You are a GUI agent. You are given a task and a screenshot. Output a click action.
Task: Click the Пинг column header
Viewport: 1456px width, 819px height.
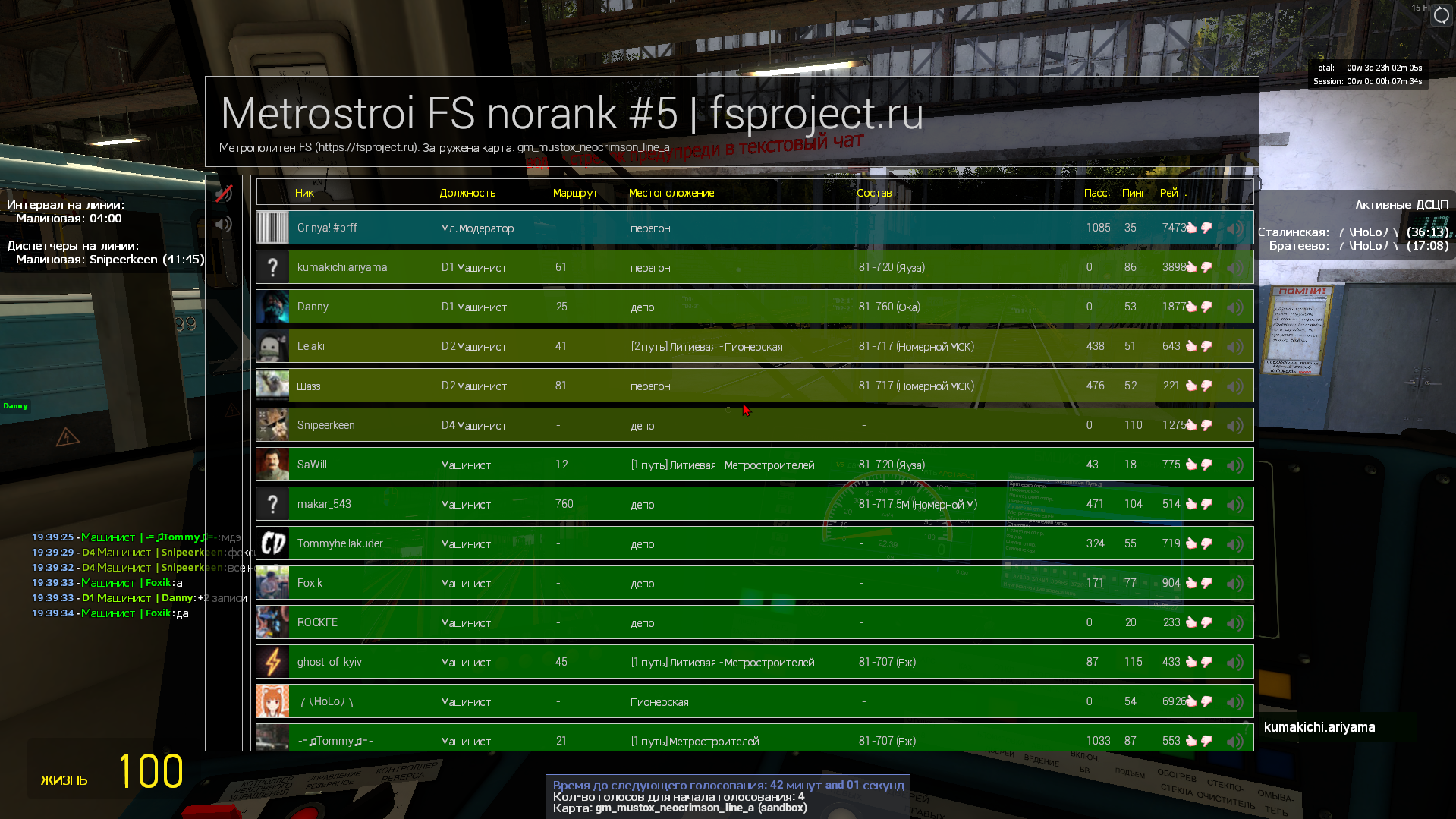tap(1133, 193)
